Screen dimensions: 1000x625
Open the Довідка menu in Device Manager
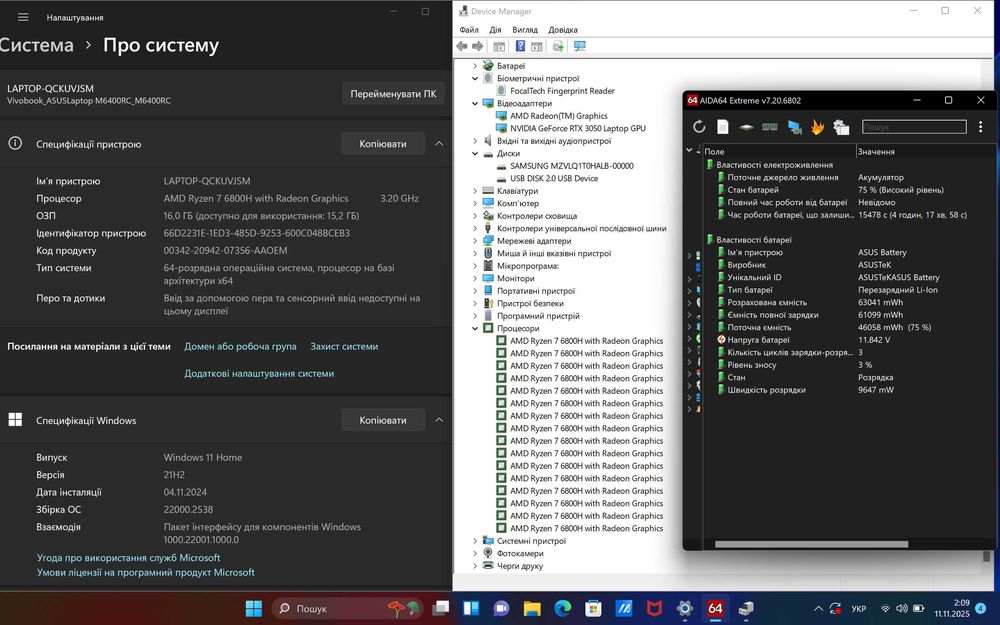pos(562,30)
